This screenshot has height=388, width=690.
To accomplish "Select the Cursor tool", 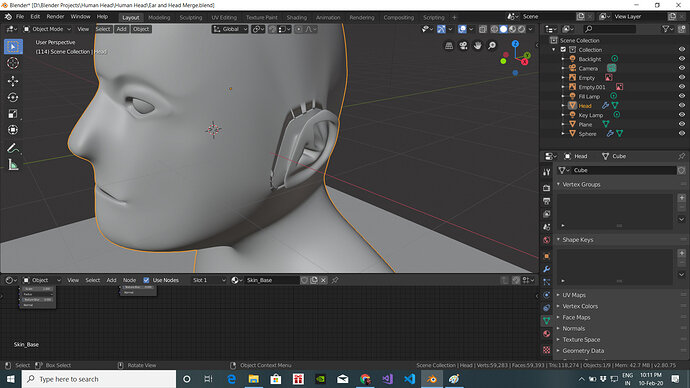I will tap(13, 63).
